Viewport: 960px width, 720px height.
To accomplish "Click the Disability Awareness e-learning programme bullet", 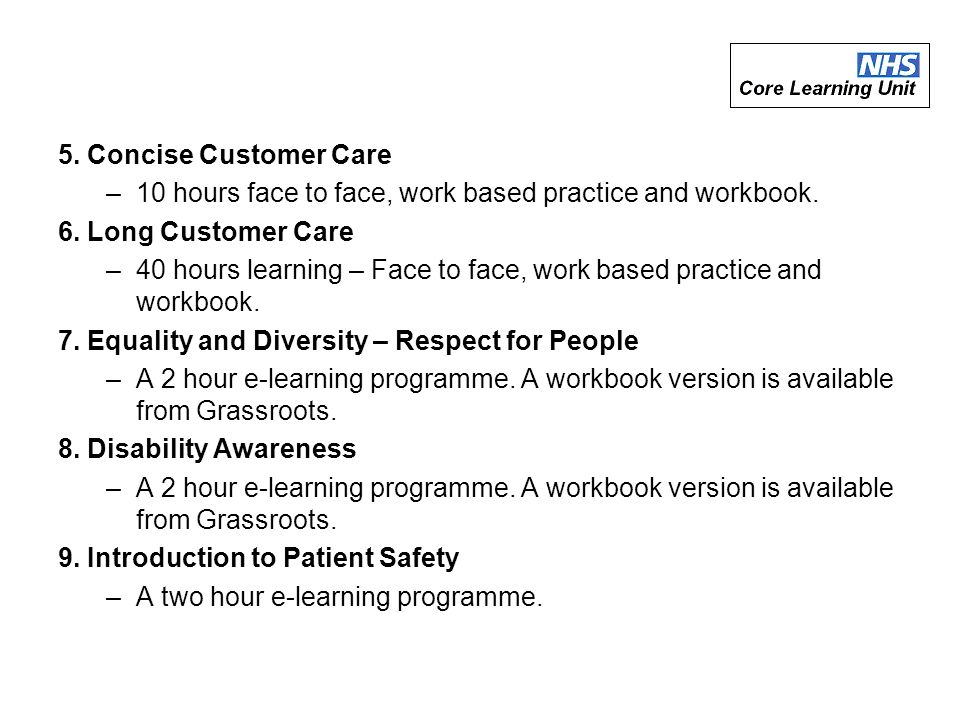I will (x=514, y=503).
